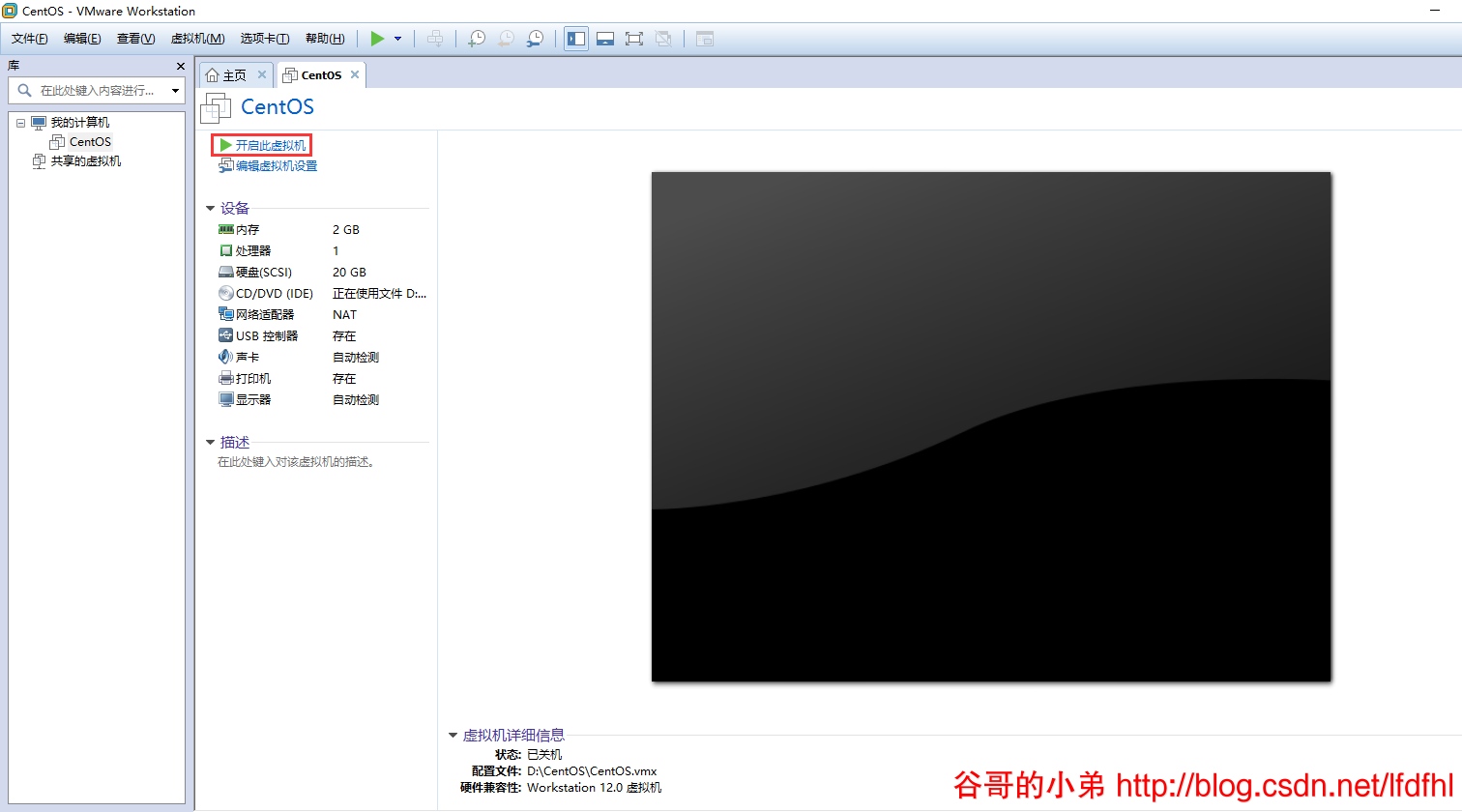Close the 主页 tab

point(262,74)
